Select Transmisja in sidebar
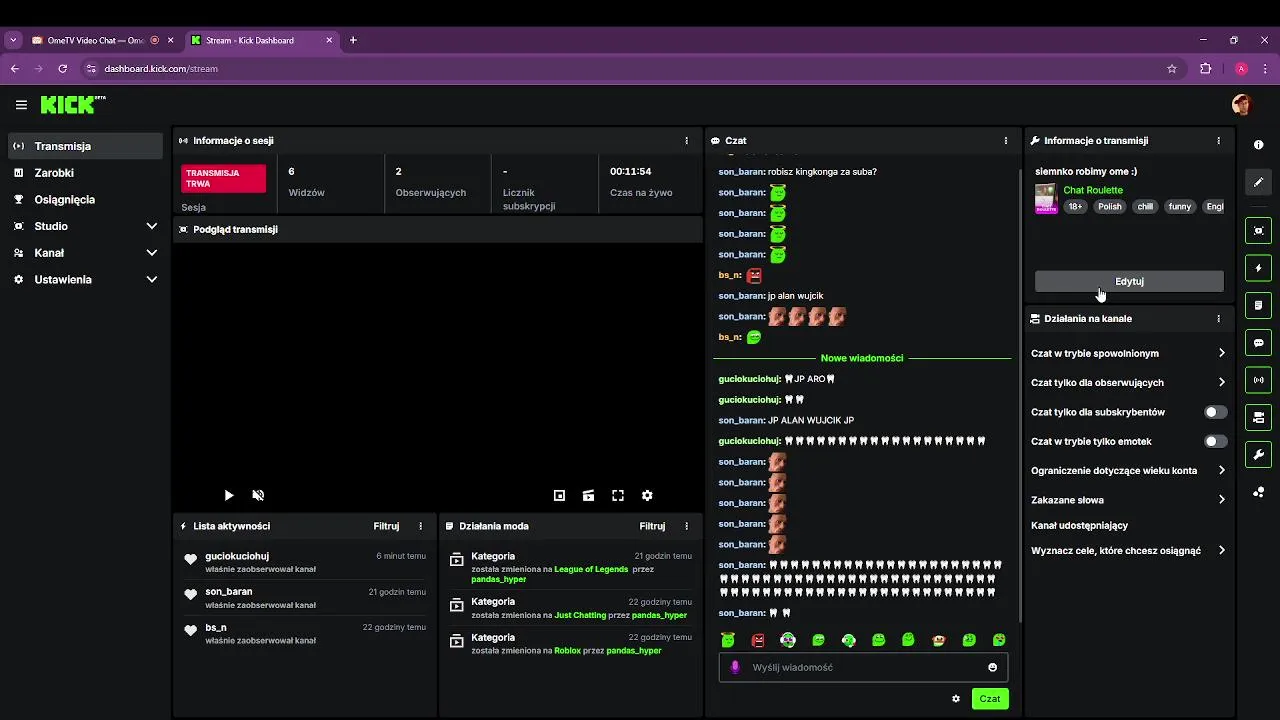This screenshot has width=1280, height=720. pyautogui.click(x=85, y=146)
